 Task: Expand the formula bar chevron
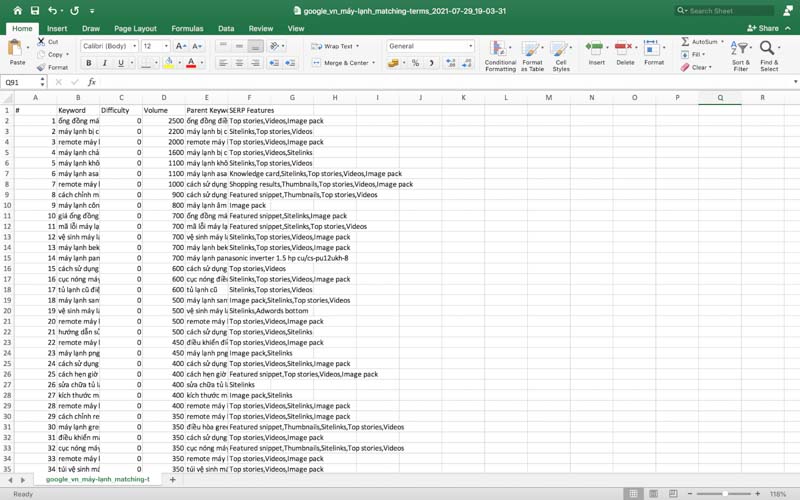point(795,82)
